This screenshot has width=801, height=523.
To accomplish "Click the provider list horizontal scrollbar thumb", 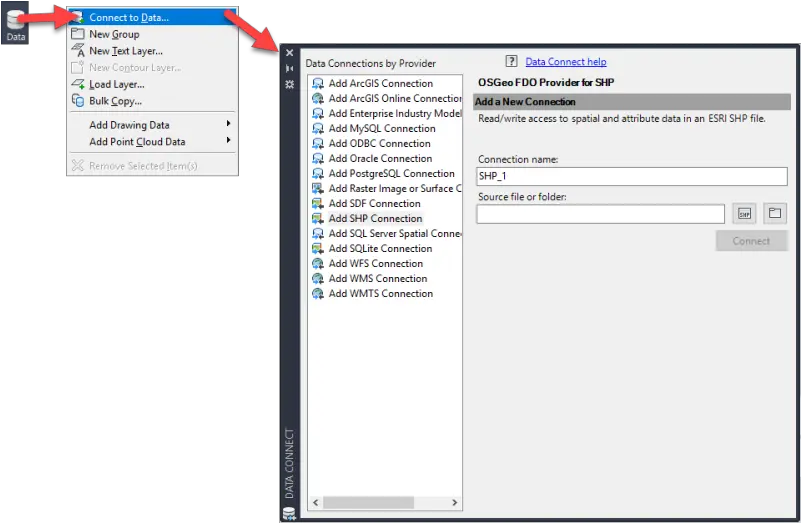I will [x=368, y=503].
